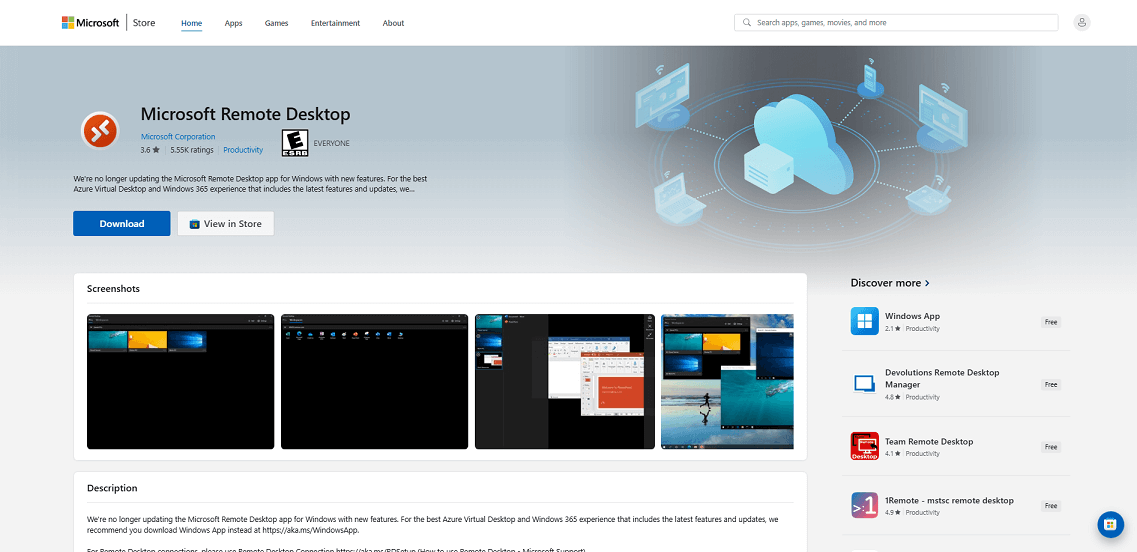This screenshot has height=552, width=1137.
Task: Click the Store icon in View in Store
Action: point(194,224)
